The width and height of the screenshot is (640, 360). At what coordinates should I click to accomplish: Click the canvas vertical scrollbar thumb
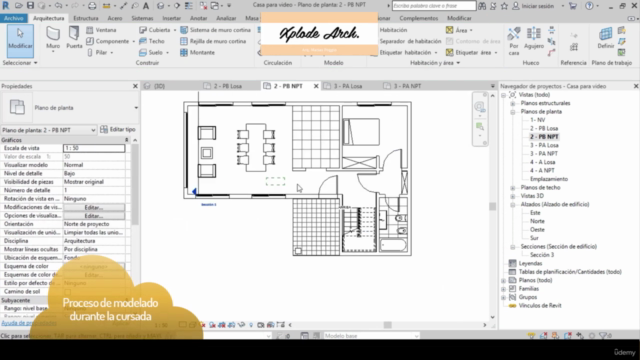point(493,207)
